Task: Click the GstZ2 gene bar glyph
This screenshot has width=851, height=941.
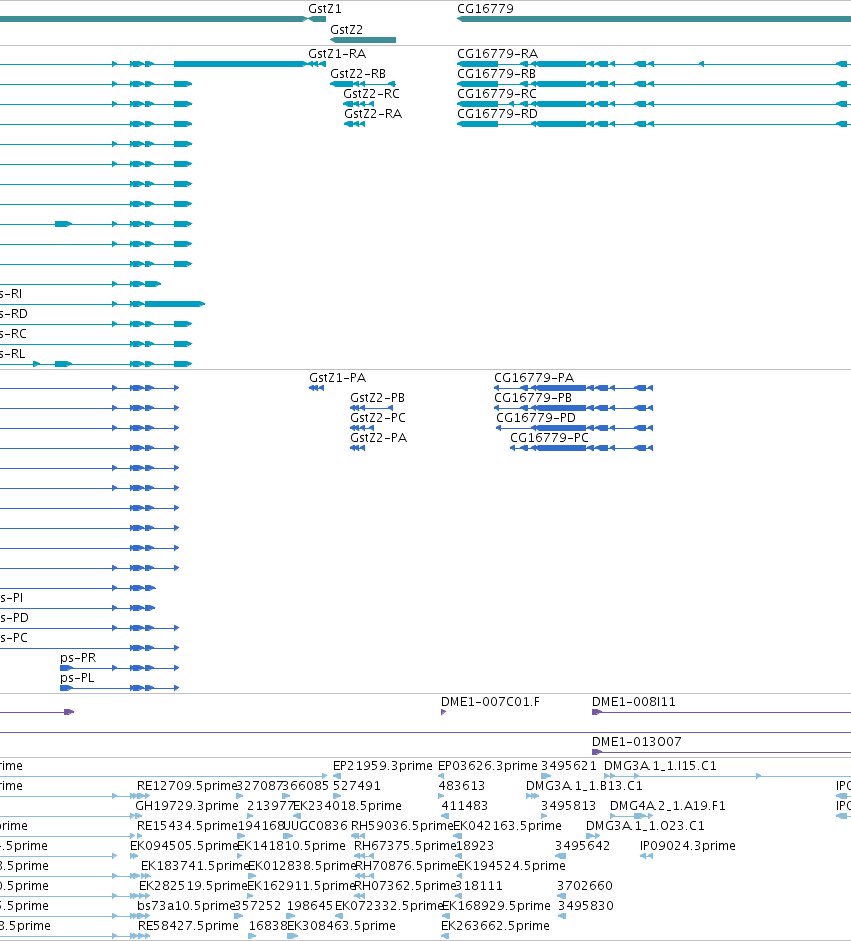Action: pyautogui.click(x=363, y=40)
